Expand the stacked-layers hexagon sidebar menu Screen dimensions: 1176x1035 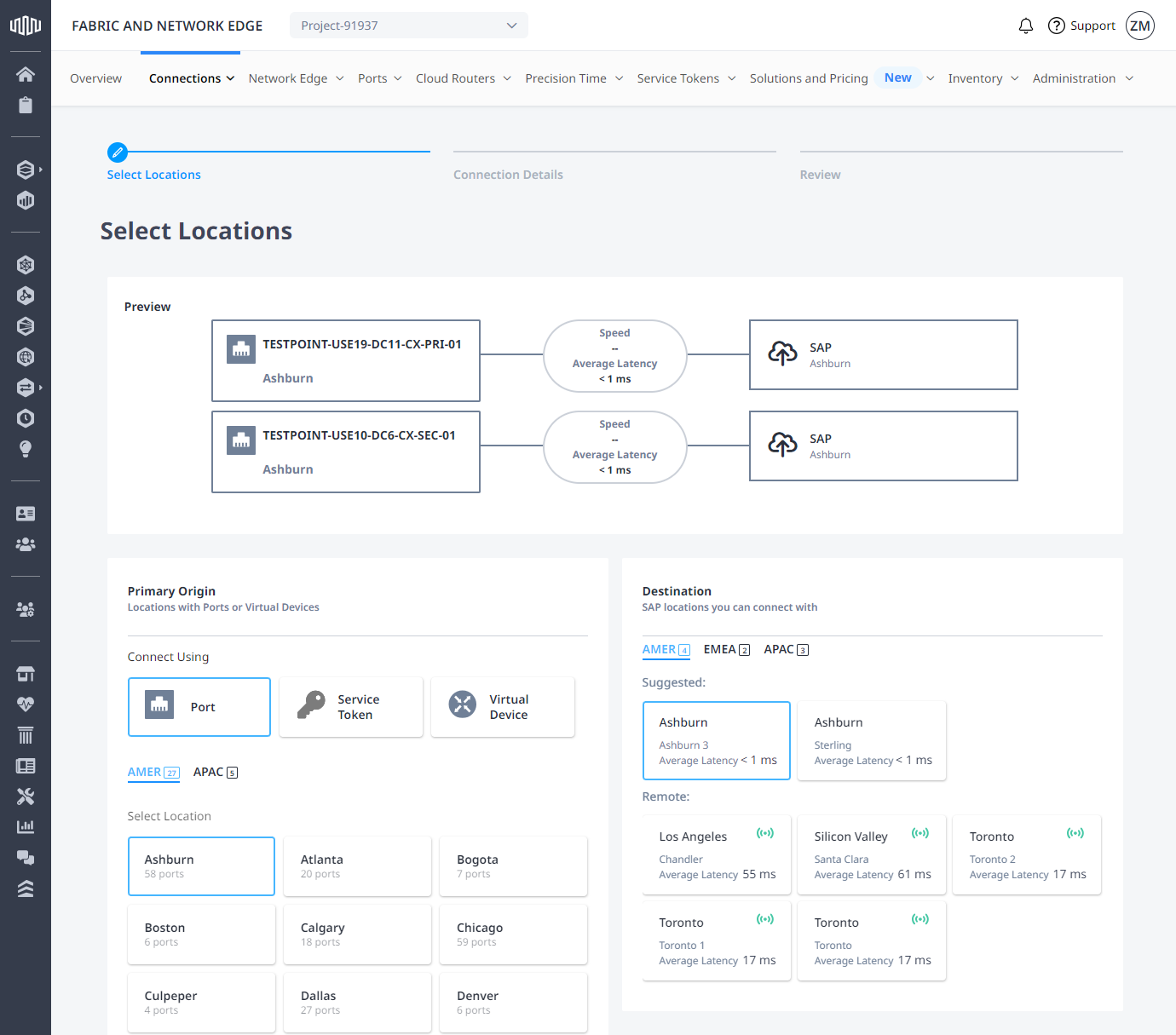click(x=29, y=170)
